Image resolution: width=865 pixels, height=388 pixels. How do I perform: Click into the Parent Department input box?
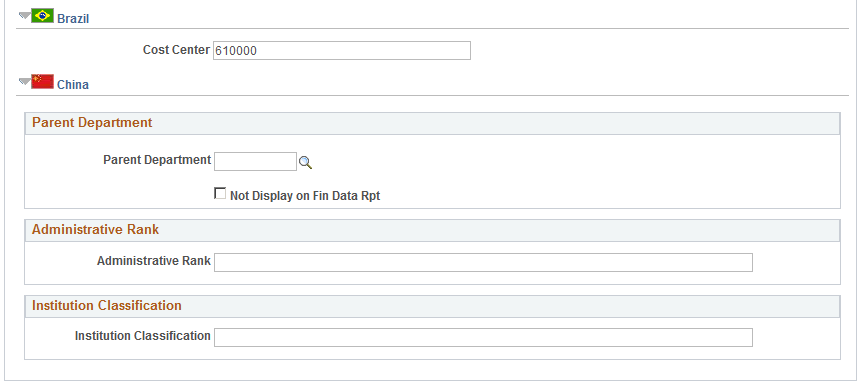click(x=255, y=162)
